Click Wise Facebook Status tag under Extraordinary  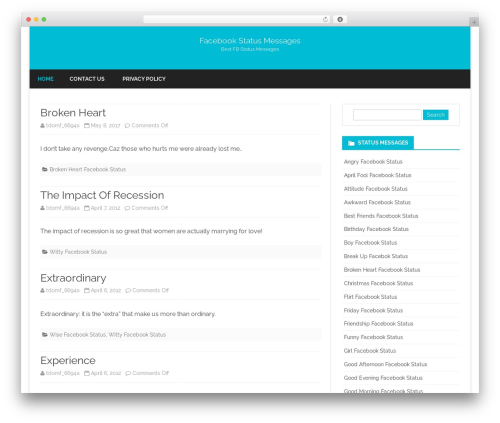78,334
